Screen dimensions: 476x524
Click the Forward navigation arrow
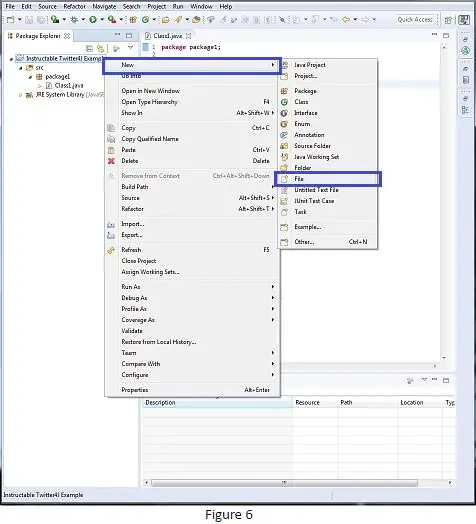365,20
